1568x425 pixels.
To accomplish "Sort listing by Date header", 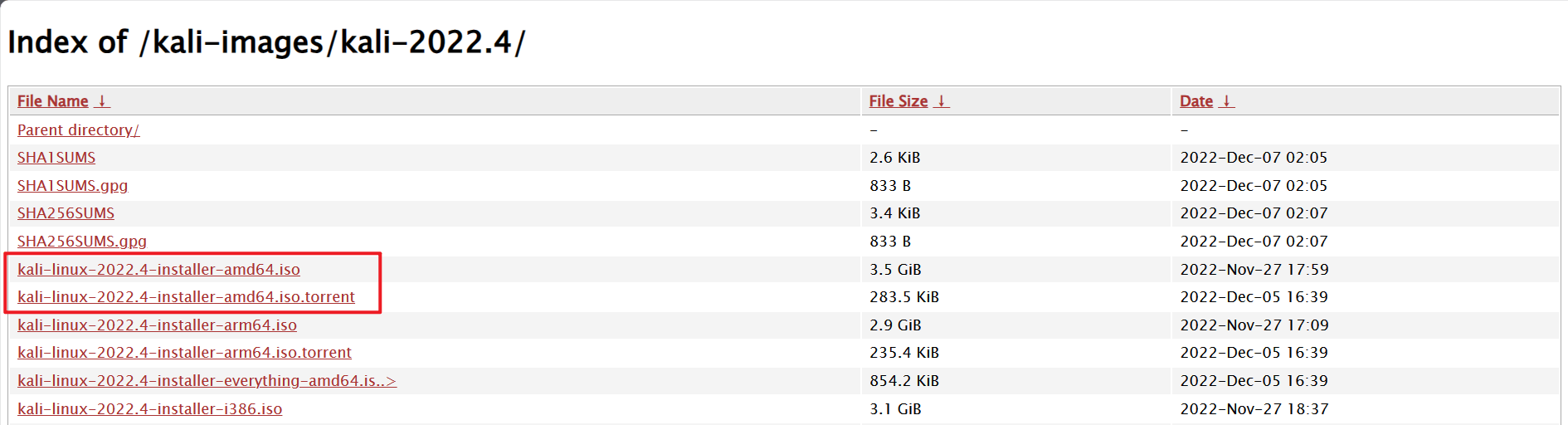I will point(1196,101).
